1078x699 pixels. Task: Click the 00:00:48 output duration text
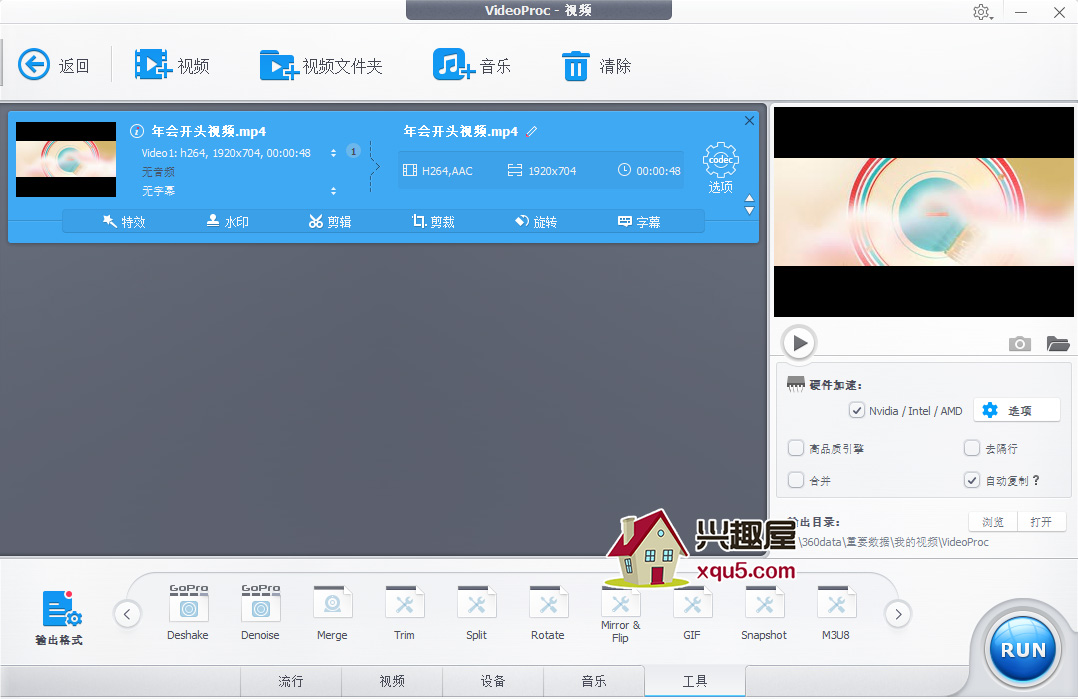click(658, 170)
